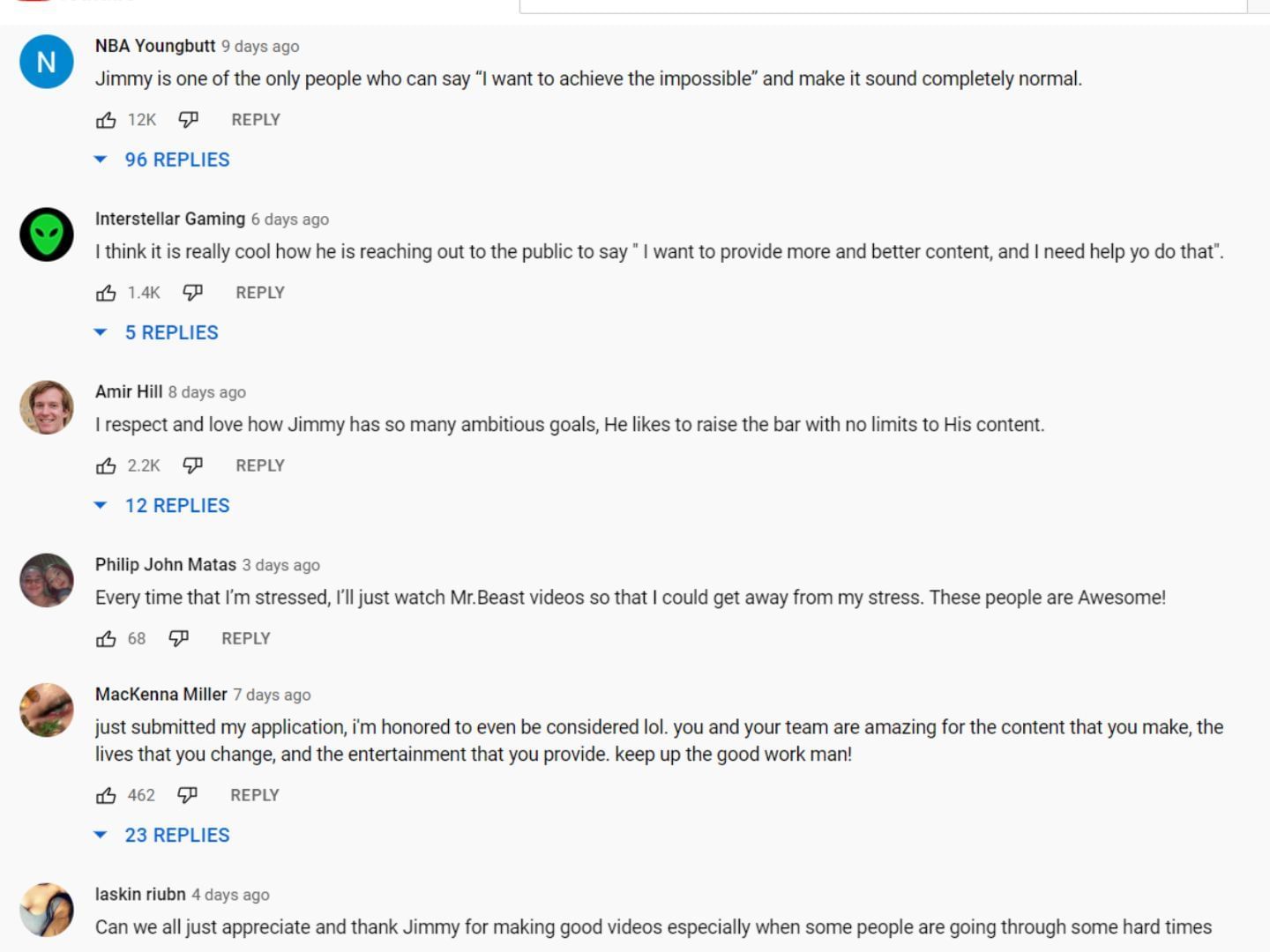The image size is (1270, 952).
Task: Dislike NBA Youngbutt's comment
Action: [186, 119]
